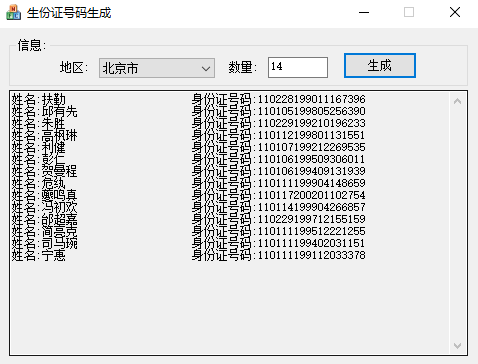Select the name 简高克 in results
Viewport: 478px width, 364px height.
(x=59, y=231)
